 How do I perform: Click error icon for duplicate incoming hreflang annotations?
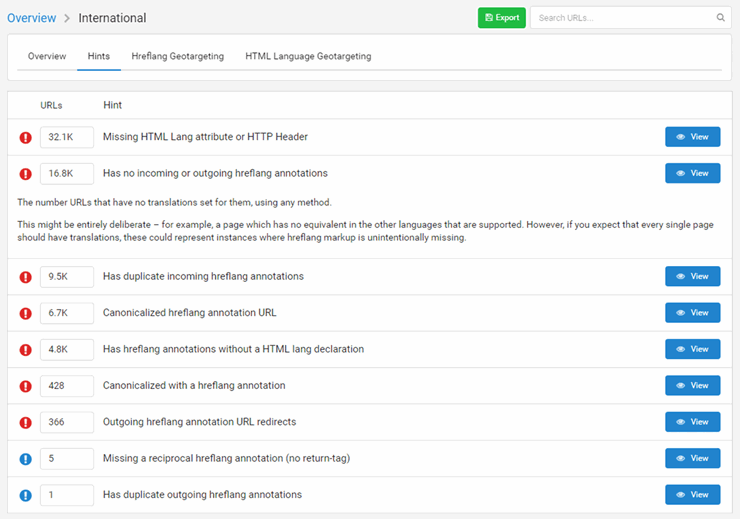pyautogui.click(x=26, y=277)
